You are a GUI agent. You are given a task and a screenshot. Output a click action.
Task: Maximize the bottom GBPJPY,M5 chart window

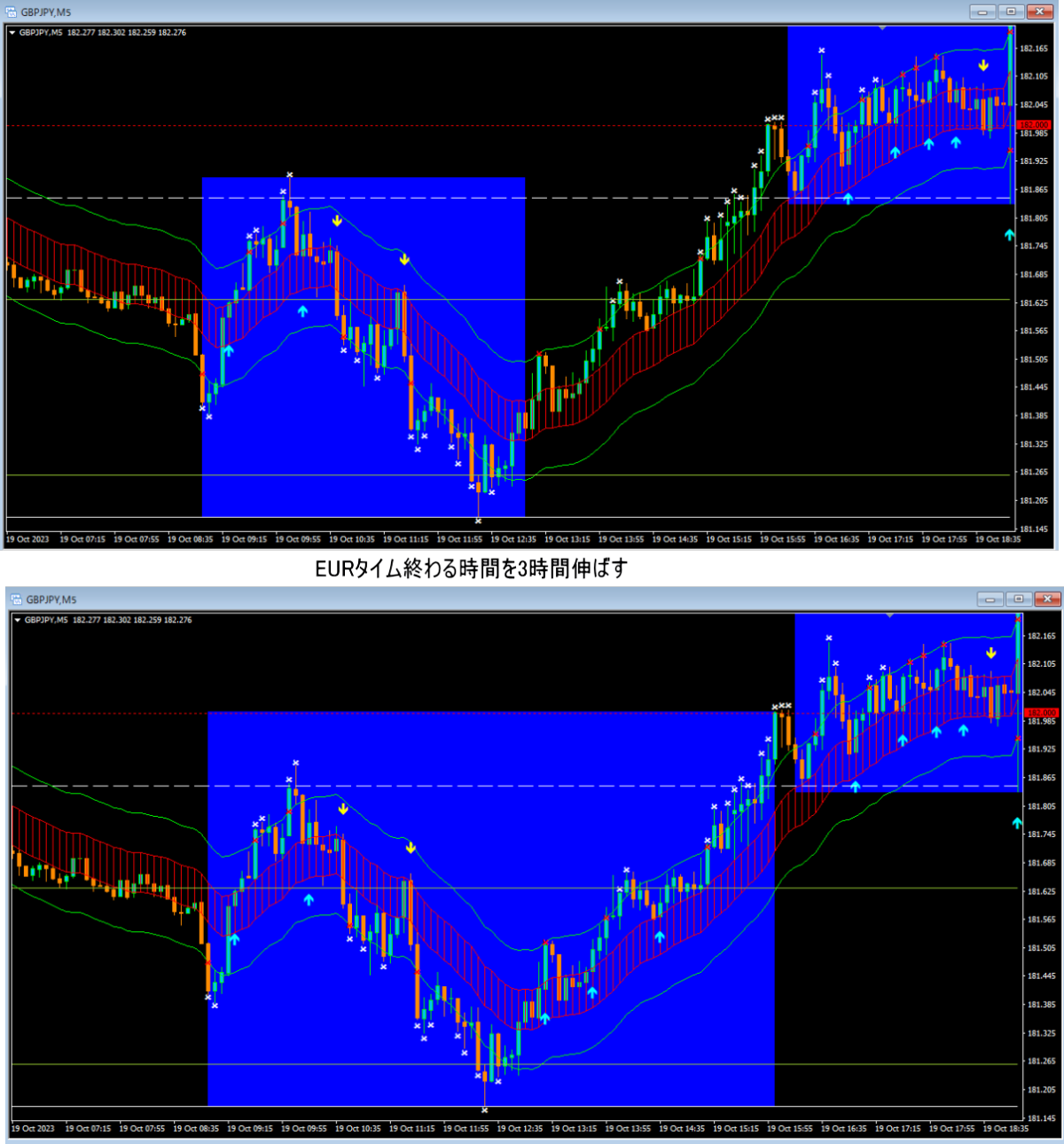pos(1019,599)
